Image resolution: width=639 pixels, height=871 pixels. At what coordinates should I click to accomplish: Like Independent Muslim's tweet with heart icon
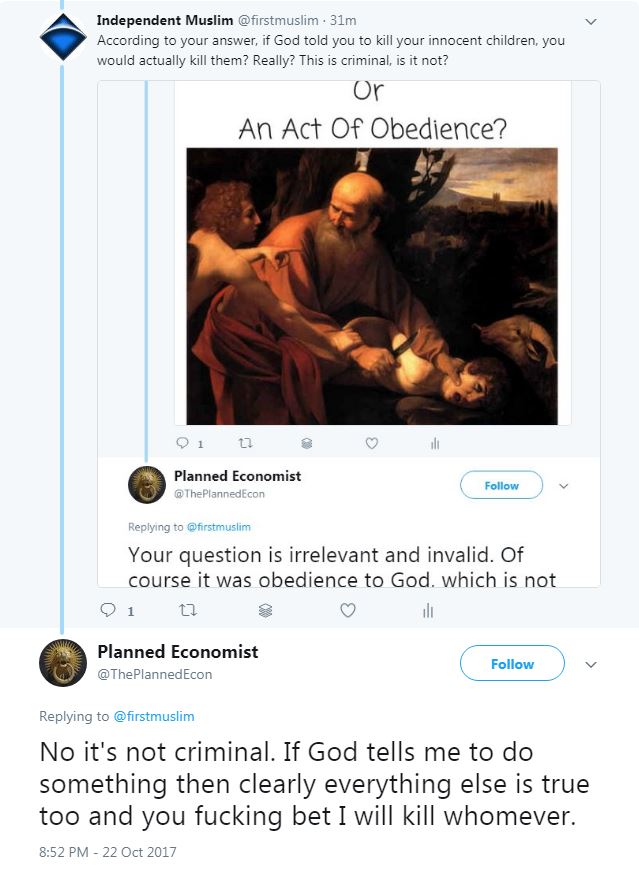tap(347, 610)
